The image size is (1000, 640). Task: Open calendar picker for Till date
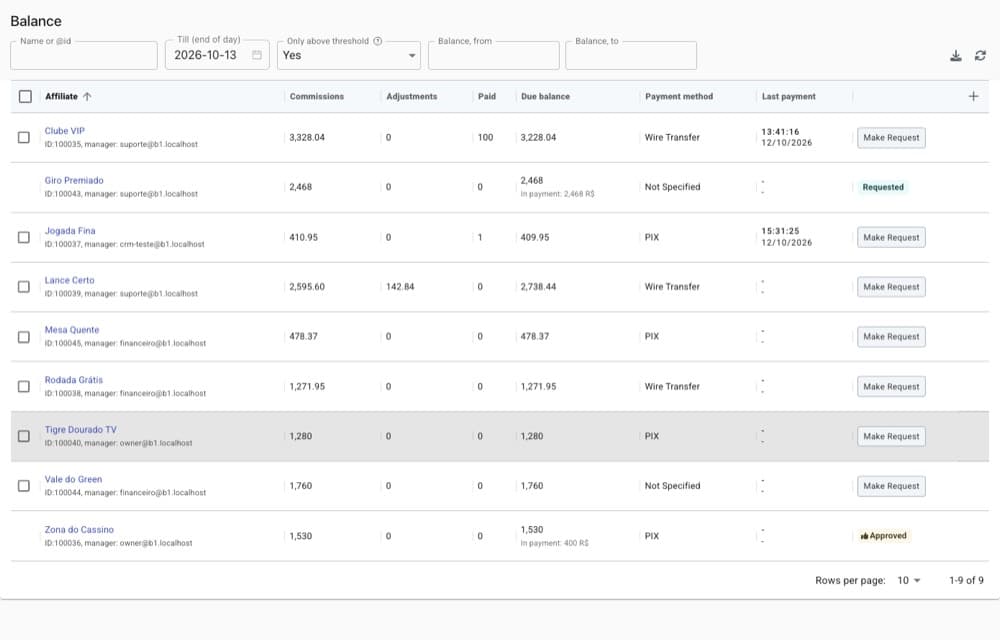(x=257, y=55)
